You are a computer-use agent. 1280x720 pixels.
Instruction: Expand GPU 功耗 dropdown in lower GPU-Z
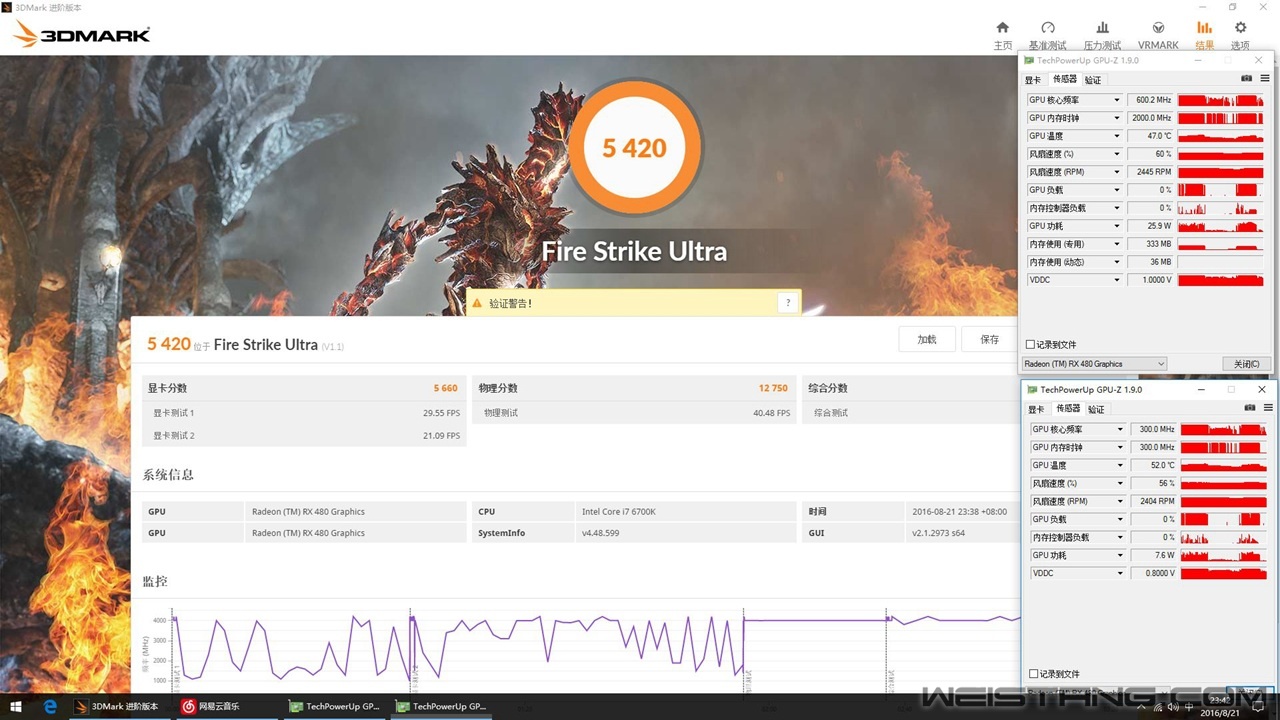(1120, 555)
